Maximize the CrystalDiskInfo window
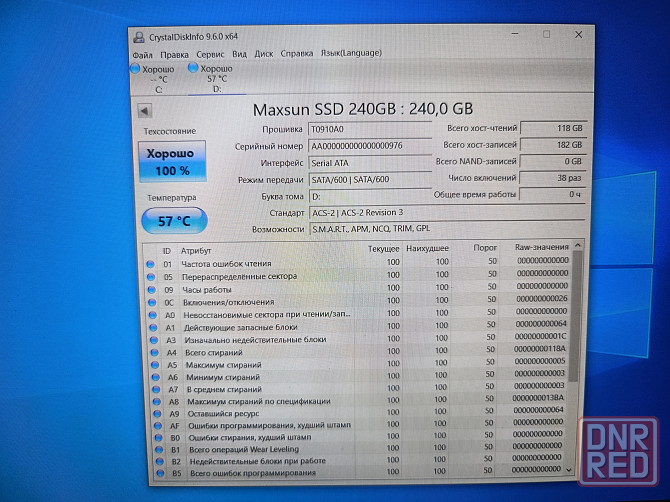670x502 pixels. (547, 34)
